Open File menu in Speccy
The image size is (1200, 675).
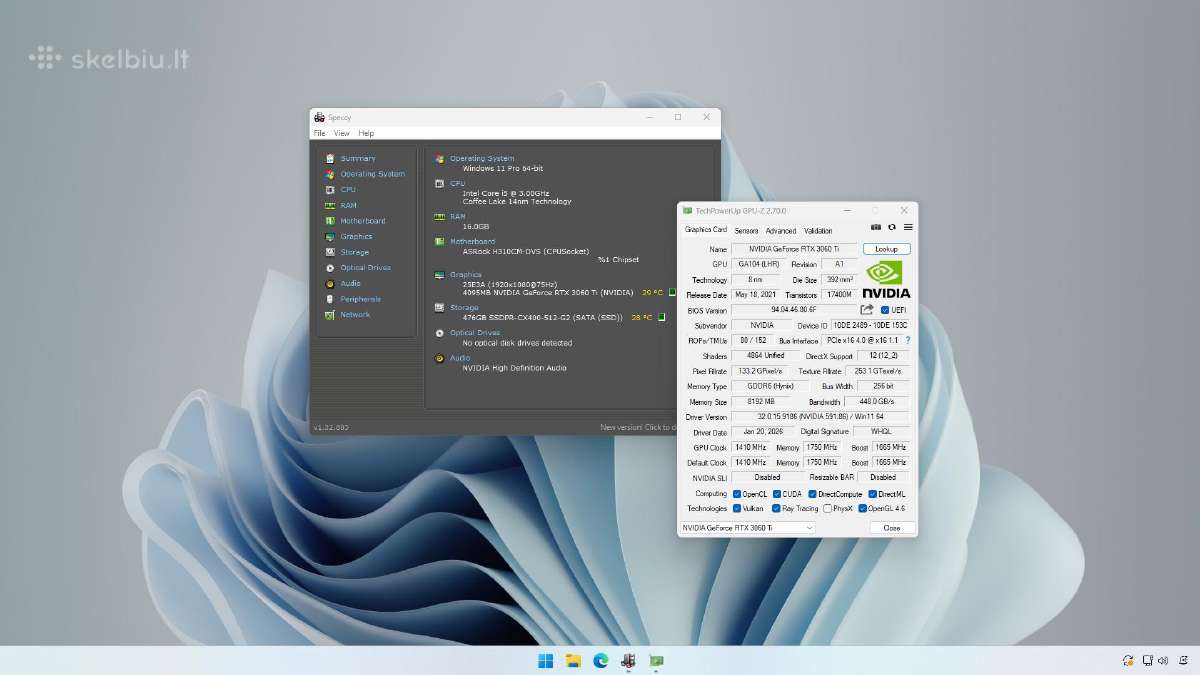[319, 133]
